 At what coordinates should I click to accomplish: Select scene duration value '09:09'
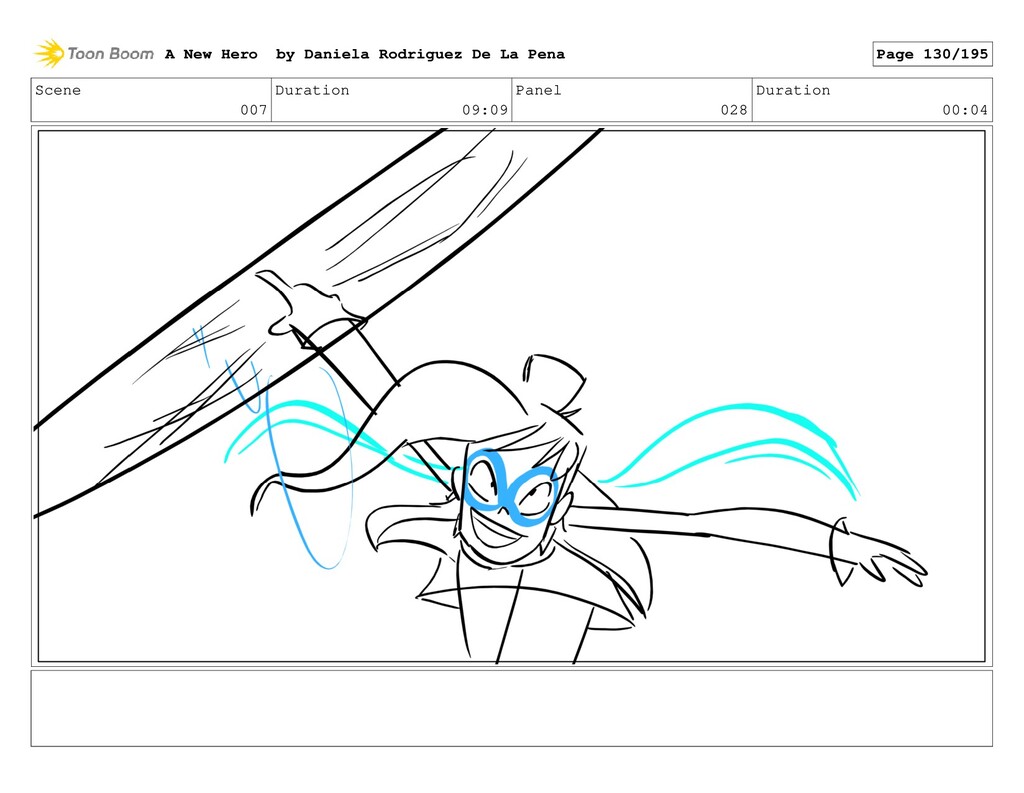tap(485, 110)
